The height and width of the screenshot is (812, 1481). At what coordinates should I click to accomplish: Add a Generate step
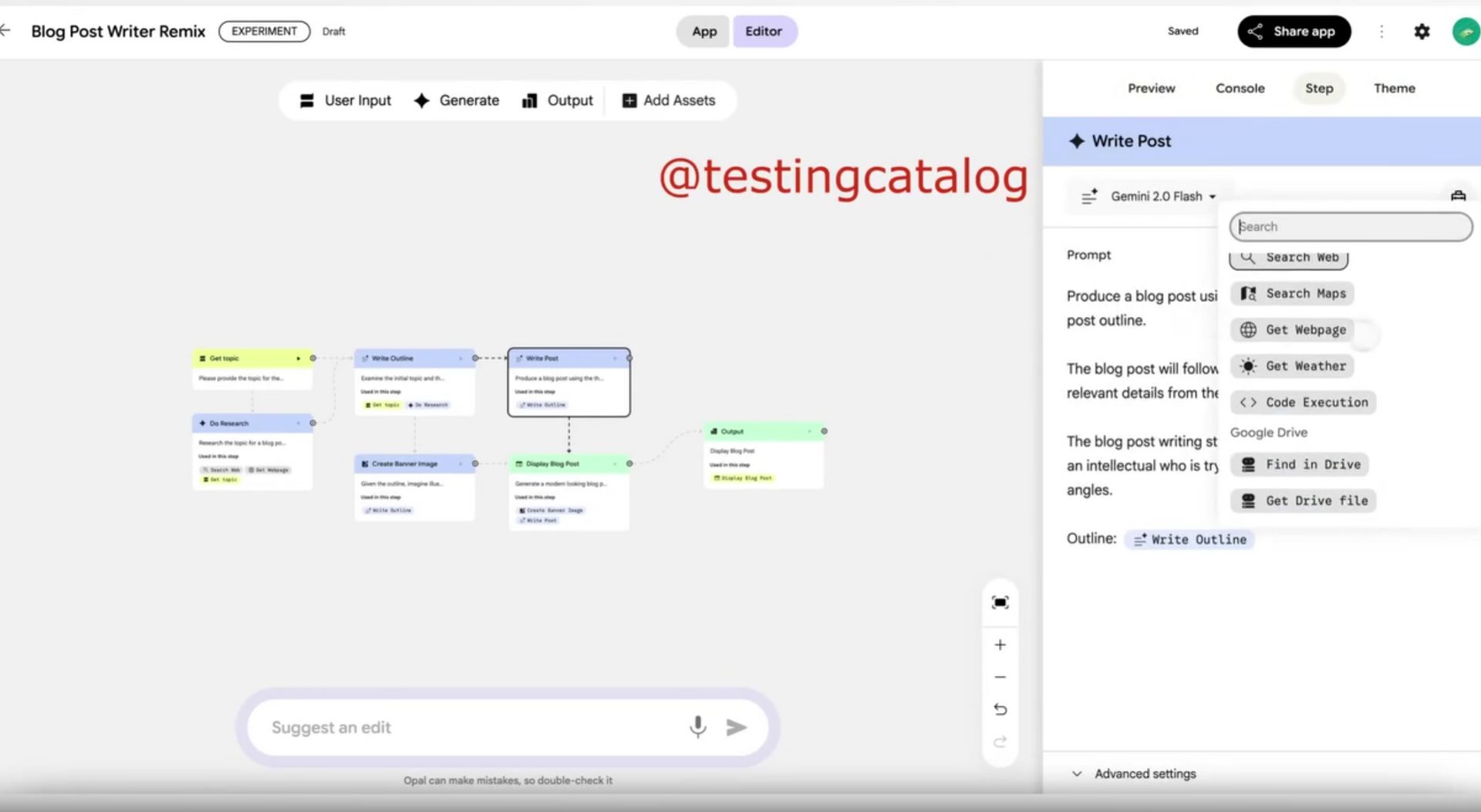pyautogui.click(x=457, y=101)
